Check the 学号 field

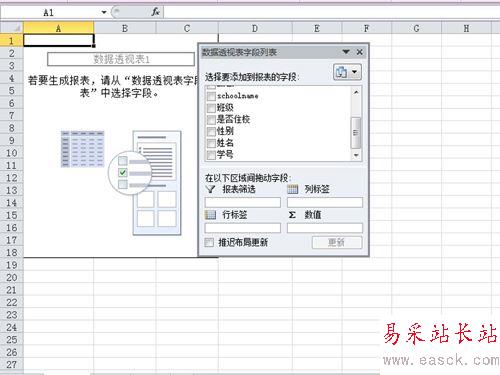(x=211, y=155)
